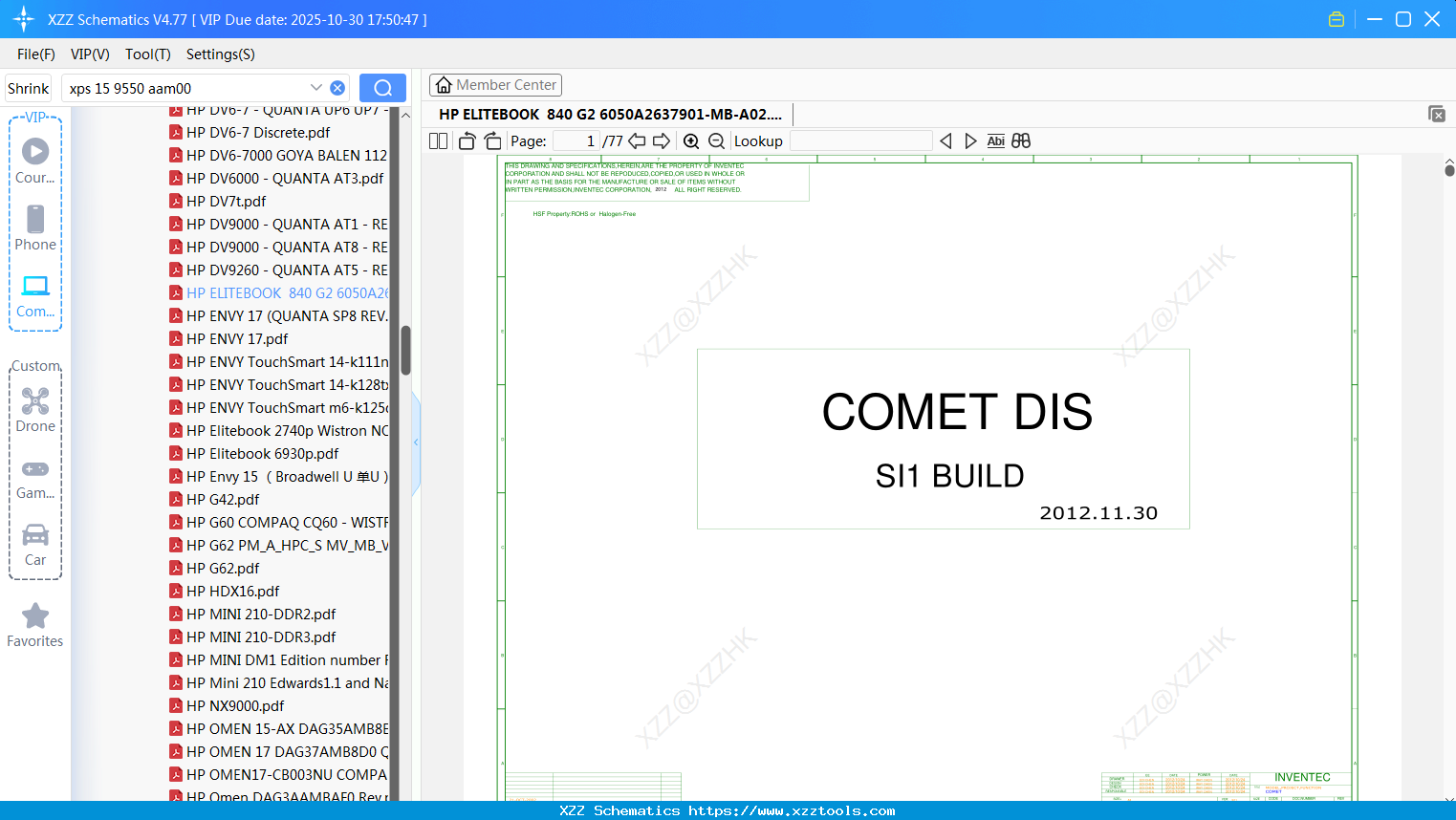Open HP ENVY 17 (QUANTA SP8 REV file
The width and height of the screenshot is (1456, 820).
point(278,316)
